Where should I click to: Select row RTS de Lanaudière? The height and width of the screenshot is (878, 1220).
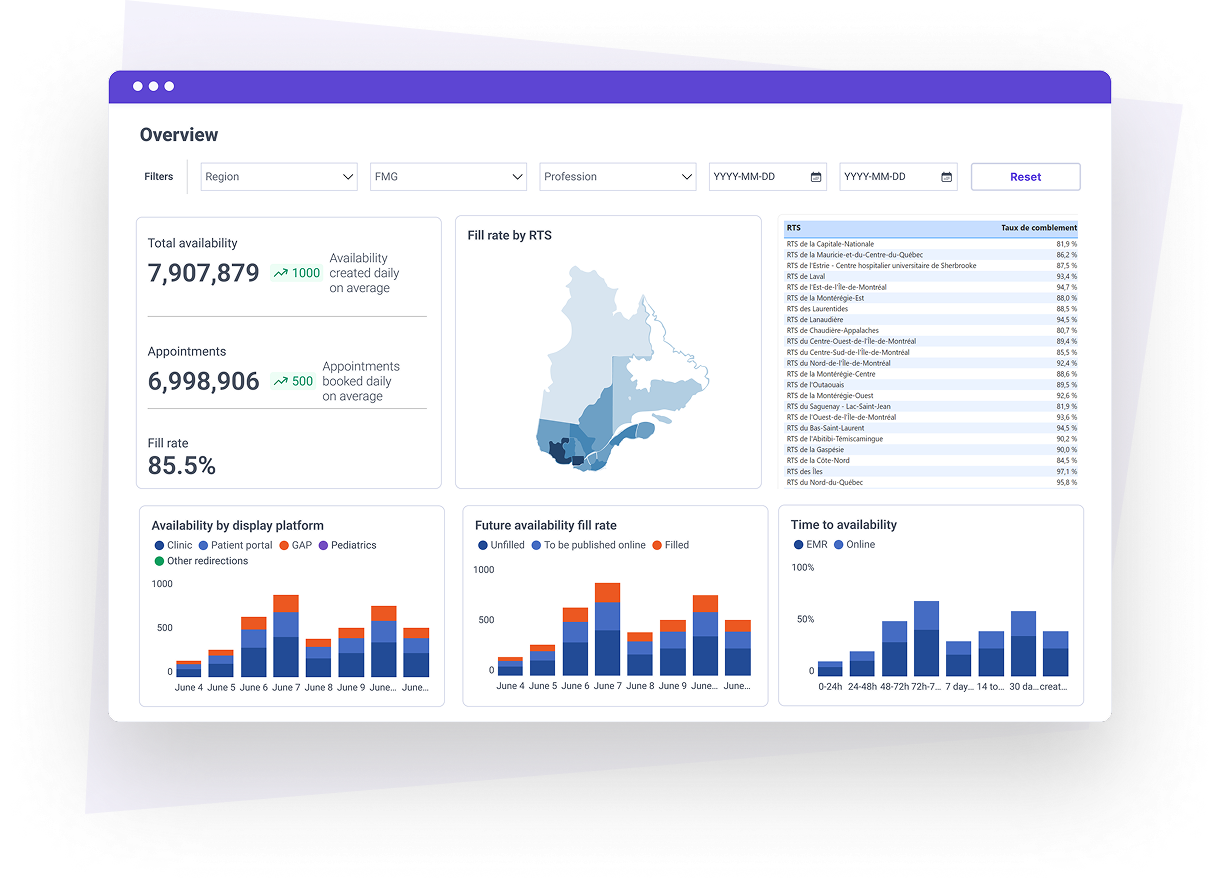point(931,320)
